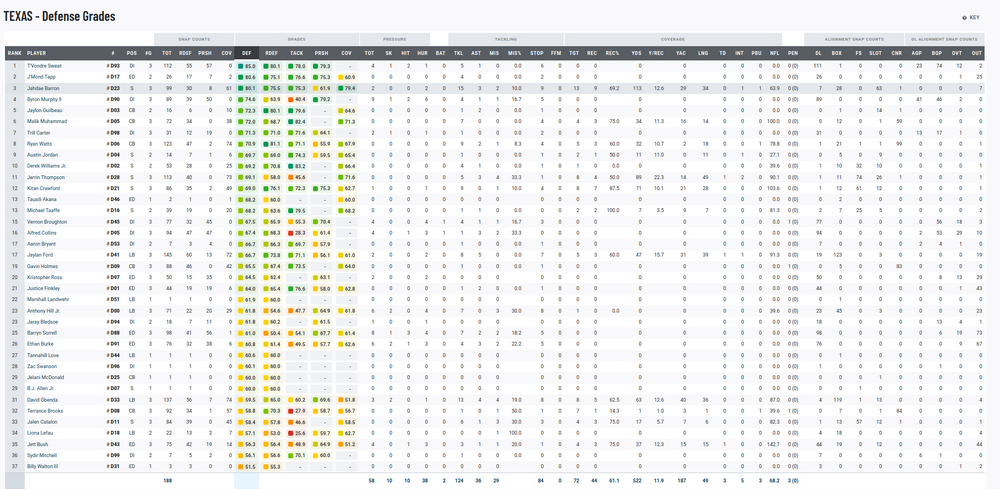
Task: Sort by the PEN column header
Action: (792, 52)
